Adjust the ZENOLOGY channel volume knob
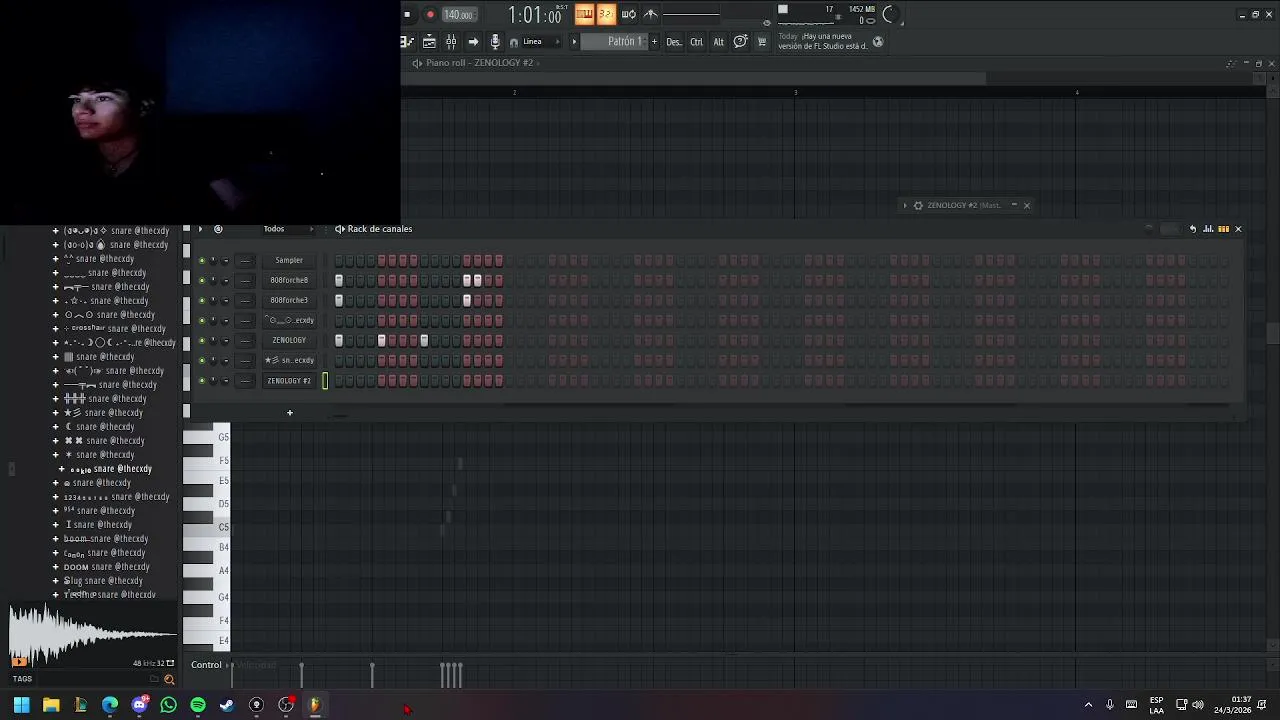 tap(225, 340)
